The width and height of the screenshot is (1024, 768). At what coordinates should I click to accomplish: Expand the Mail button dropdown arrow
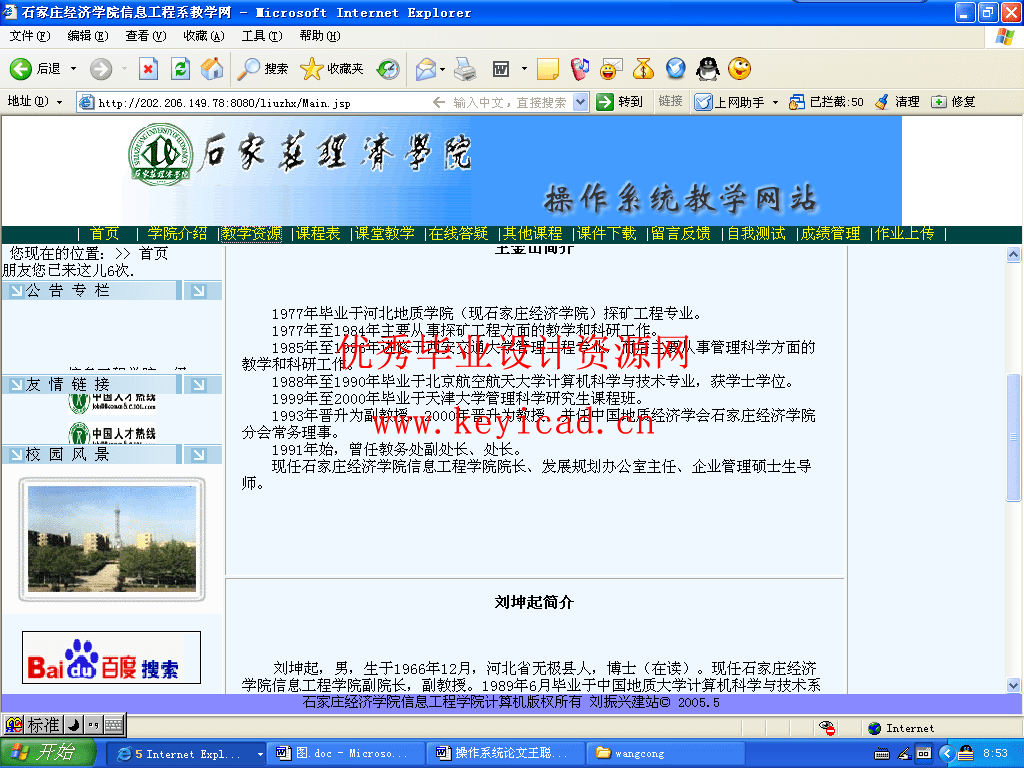coord(441,69)
